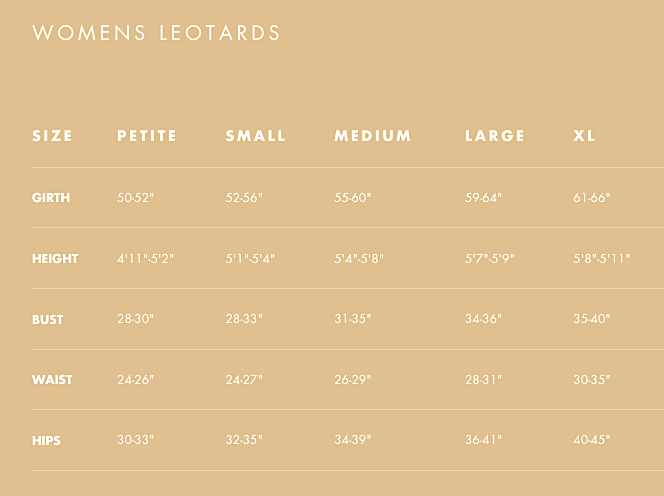Select the LARGE column header

tap(495, 136)
